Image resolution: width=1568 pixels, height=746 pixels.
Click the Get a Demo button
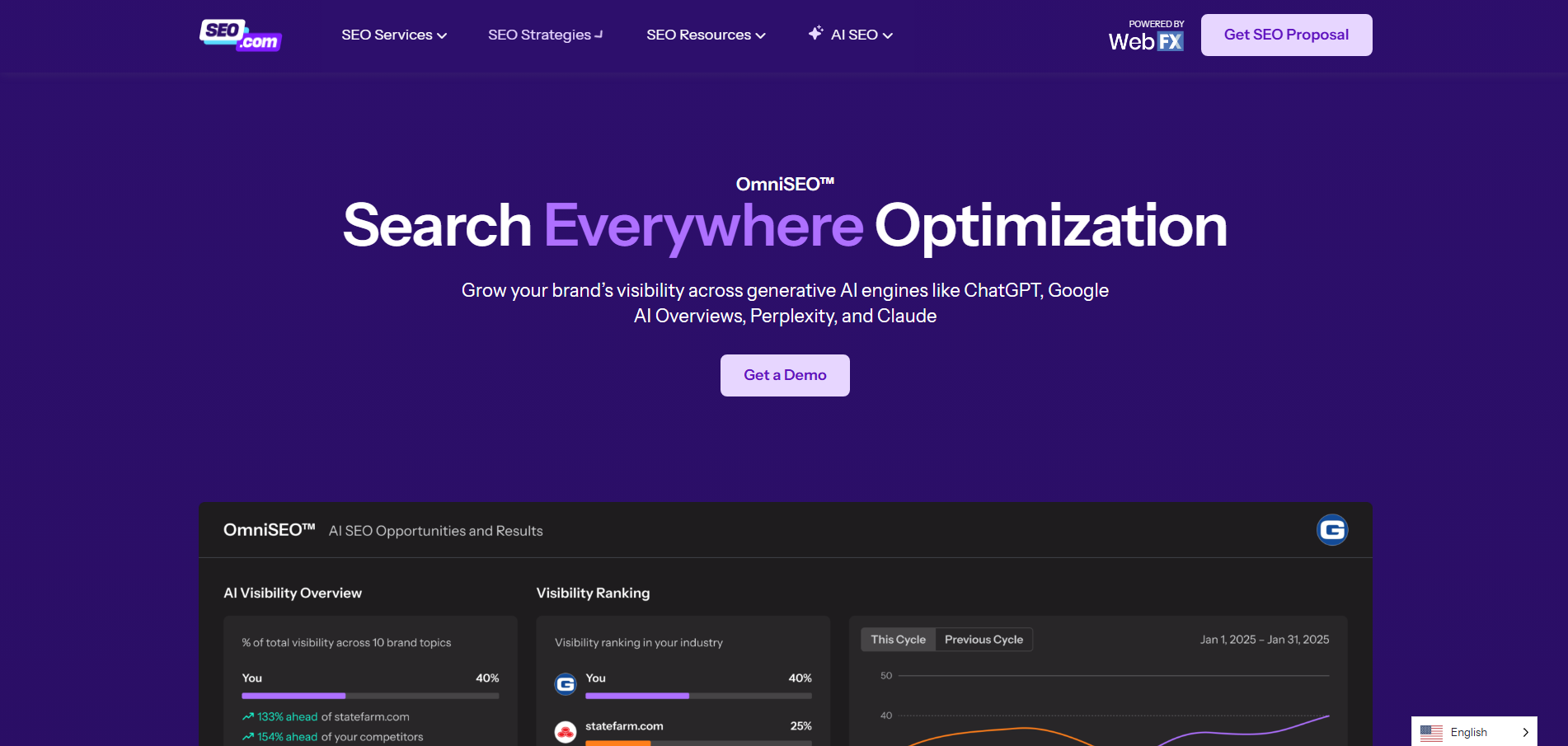pyautogui.click(x=784, y=375)
